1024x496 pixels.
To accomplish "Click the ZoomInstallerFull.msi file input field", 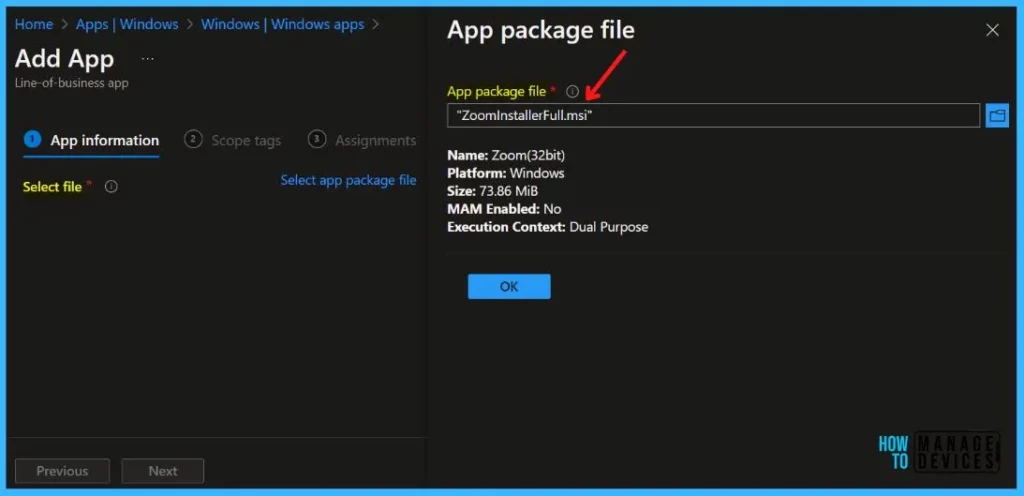I will (713, 116).
